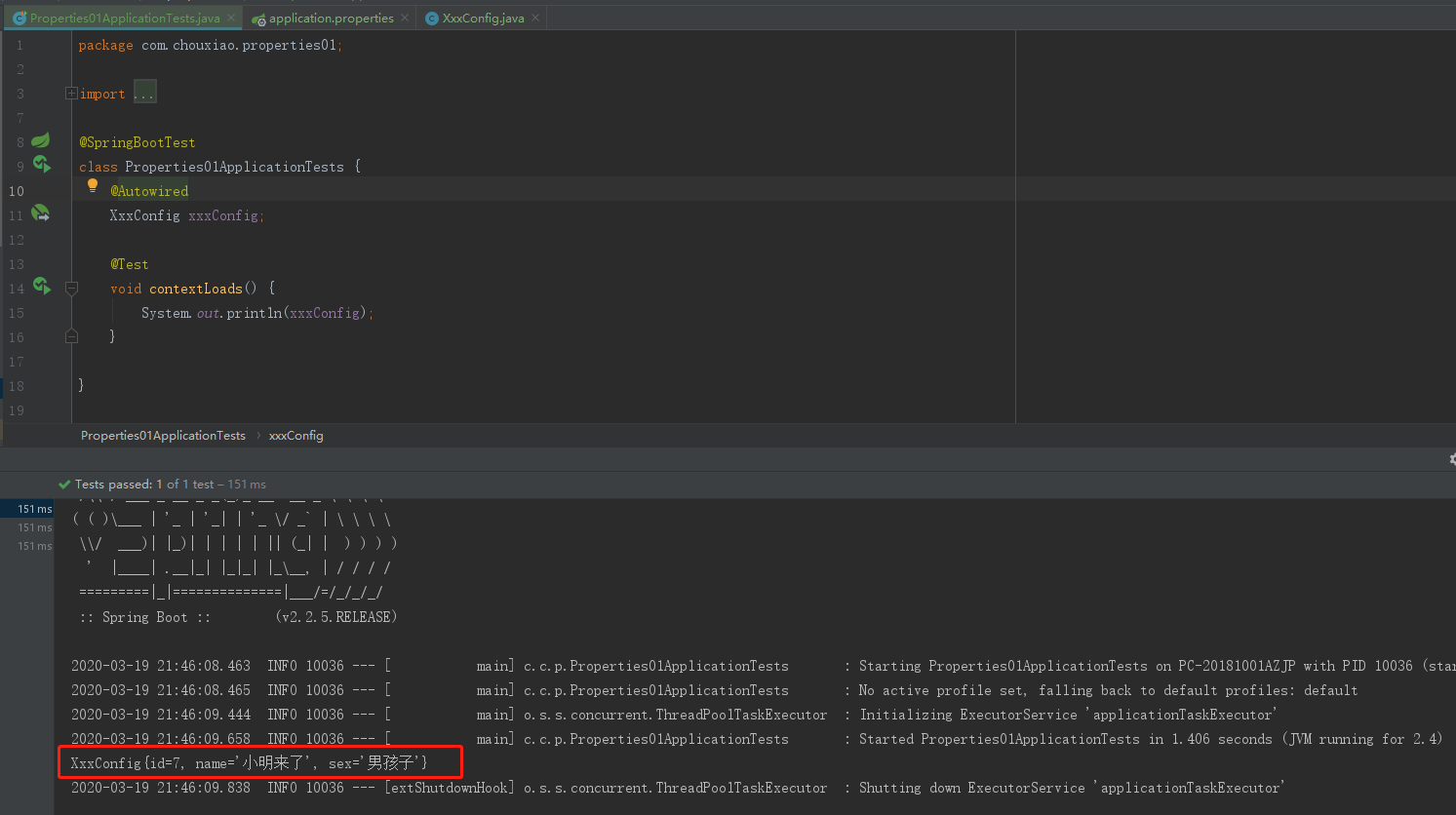Click the class name Properties01ApplicationTests in code
The height and width of the screenshot is (815, 1456).
tap(234, 167)
